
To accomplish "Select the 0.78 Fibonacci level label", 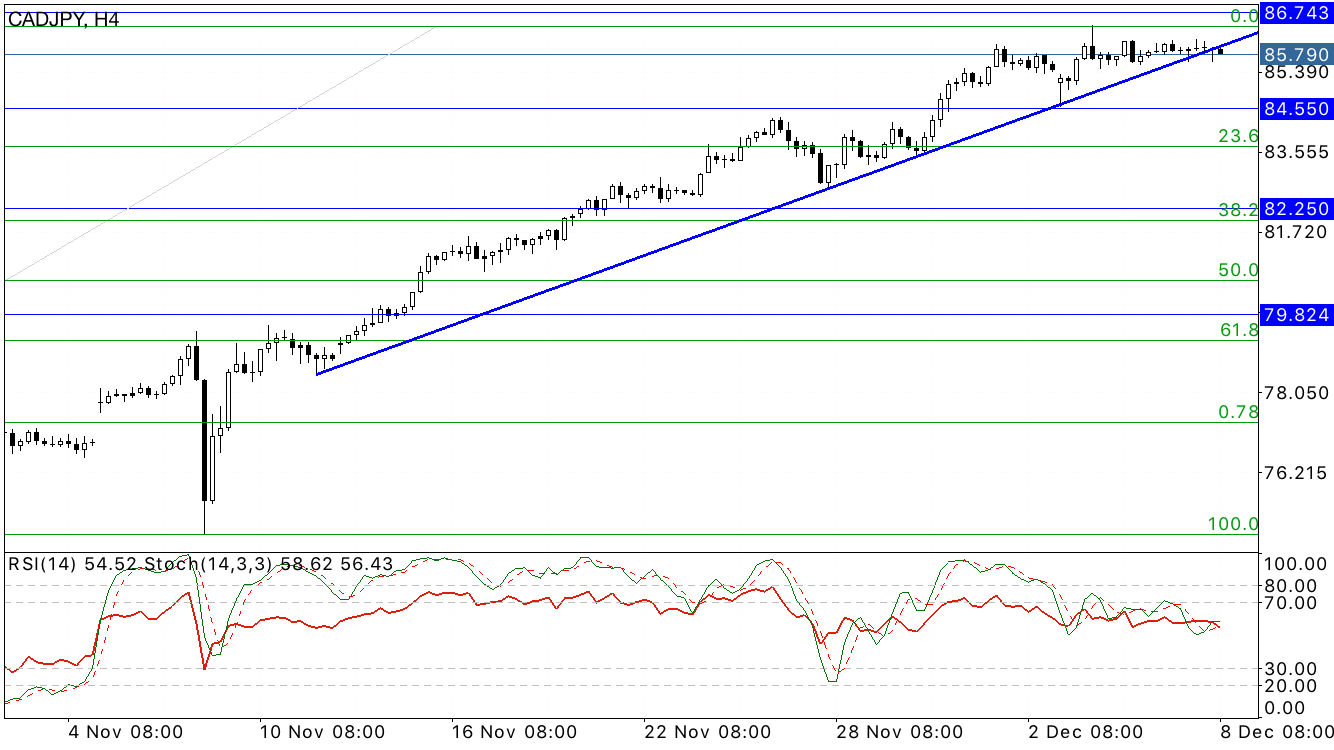I will tap(1237, 412).
